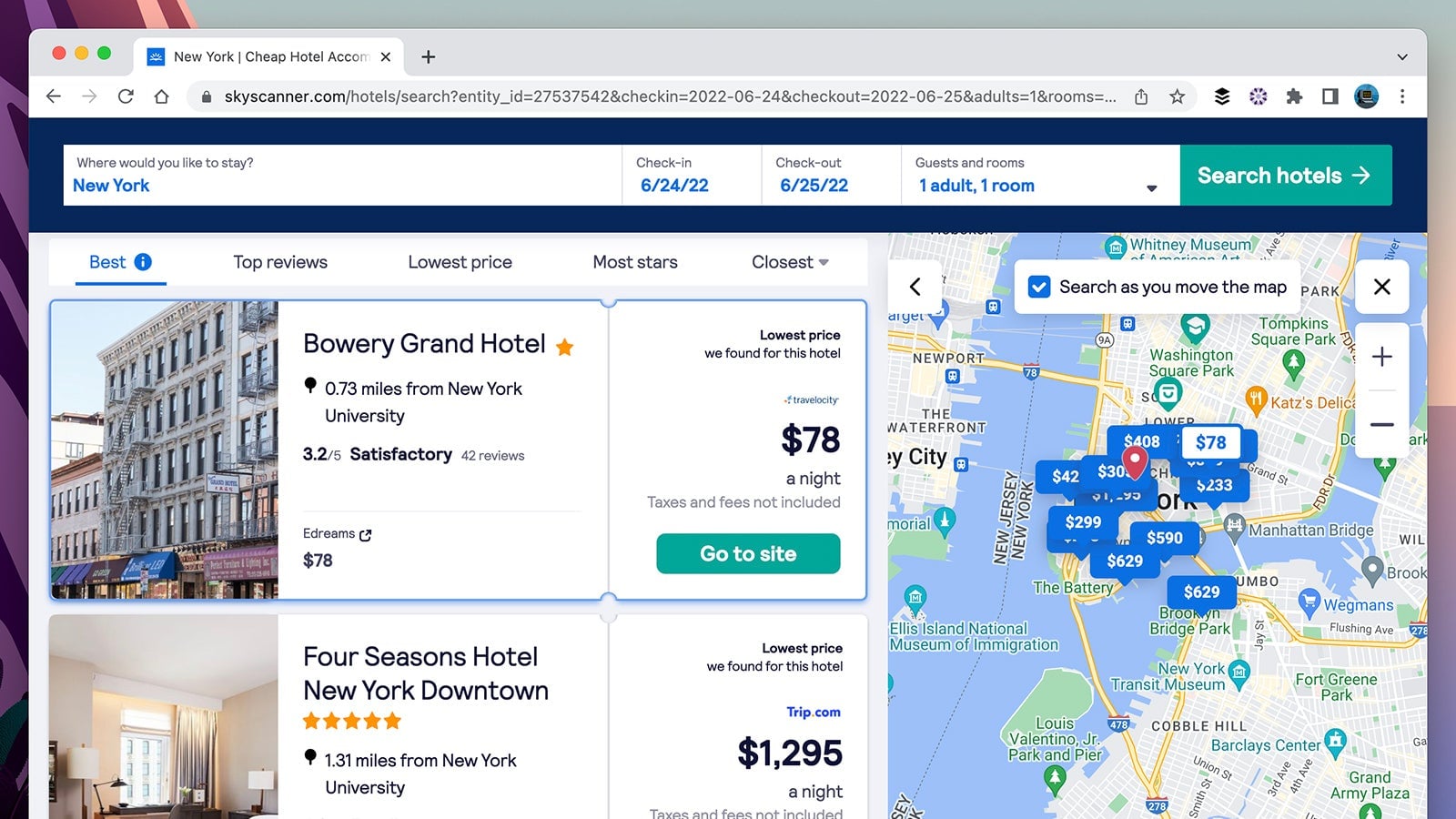The width and height of the screenshot is (1456, 819).
Task: Collapse the map with the left chevron
Action: (x=915, y=287)
